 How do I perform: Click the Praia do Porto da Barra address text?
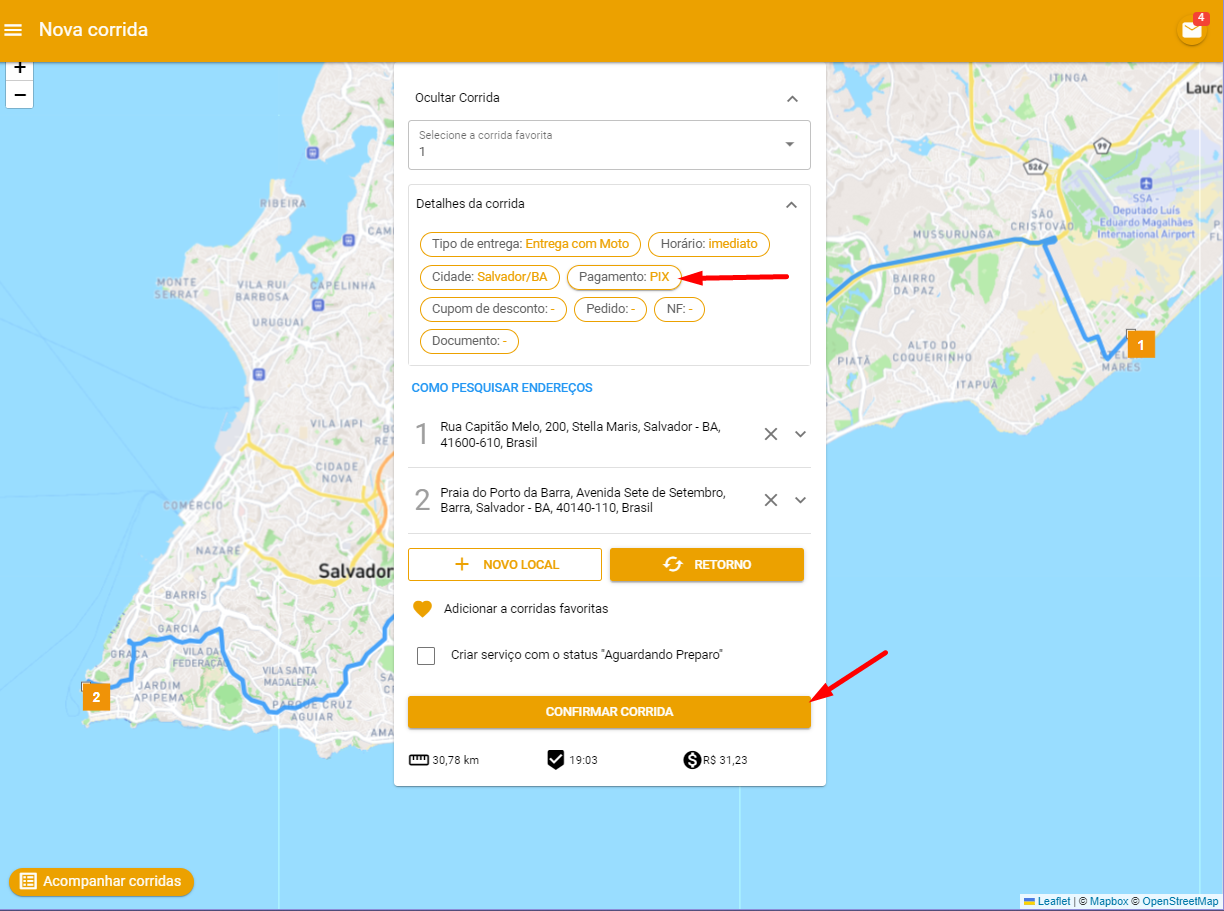coord(583,501)
